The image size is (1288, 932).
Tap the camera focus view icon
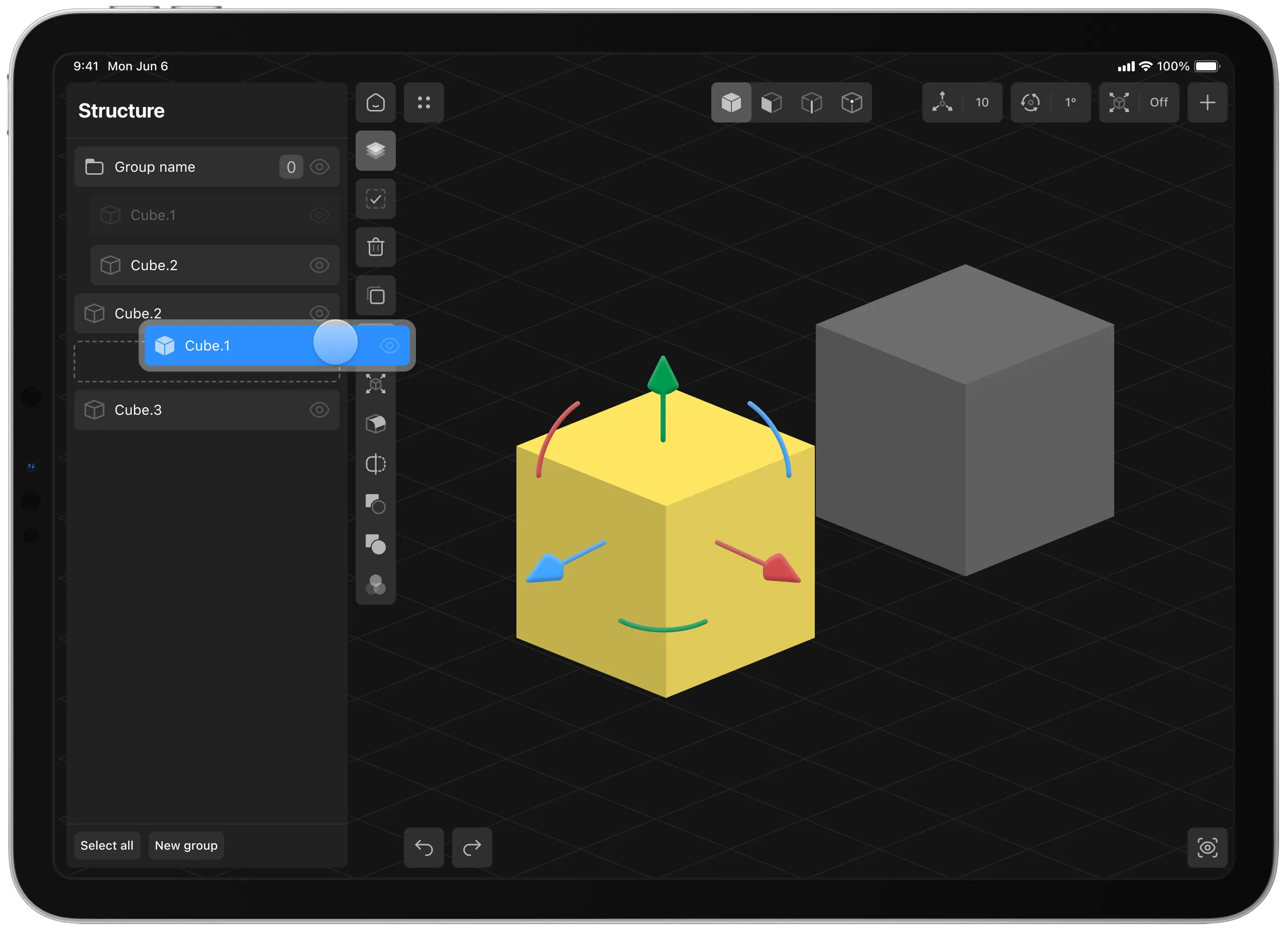point(1207,848)
